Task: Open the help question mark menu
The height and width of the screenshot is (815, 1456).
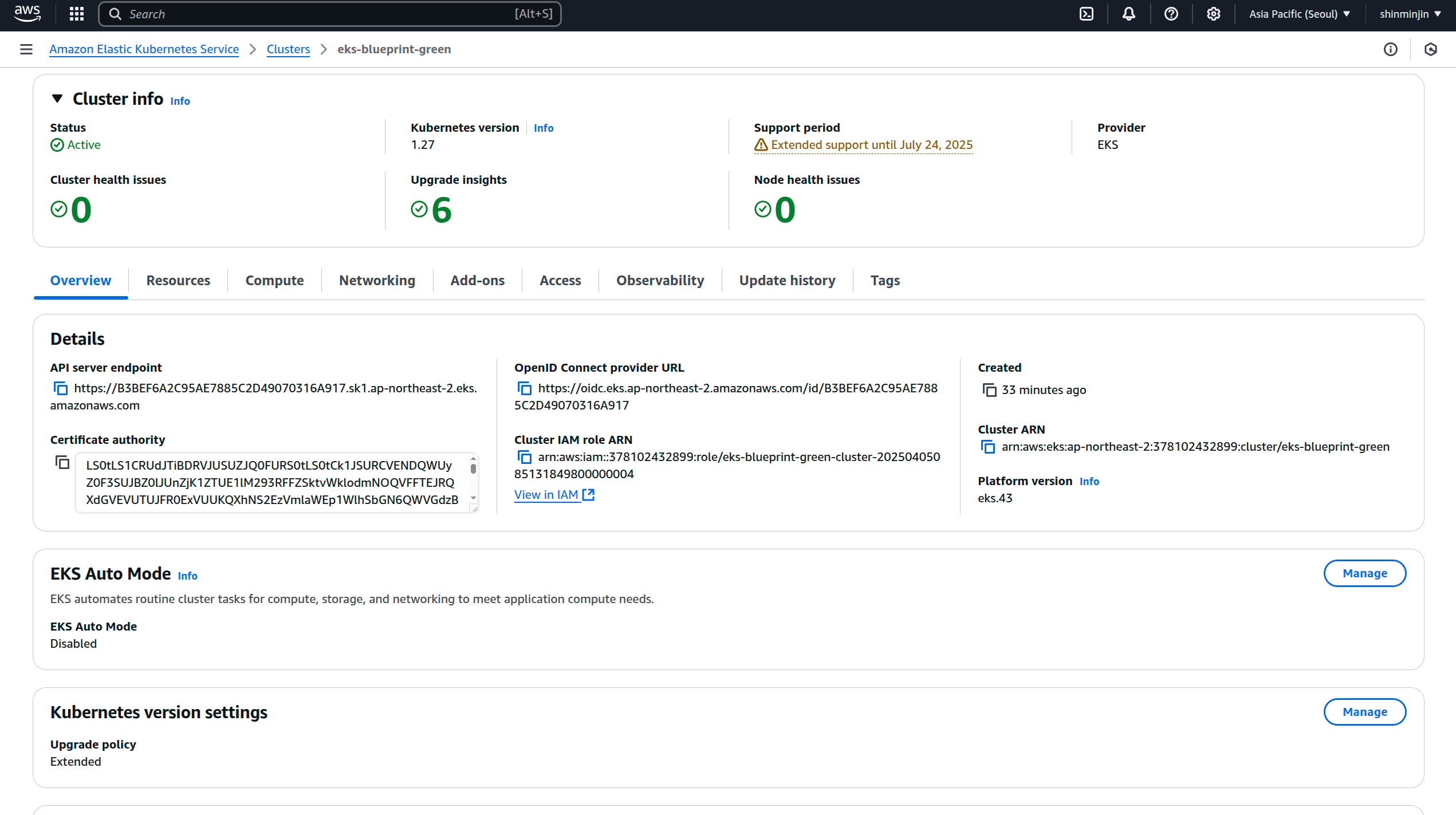Action: coord(1171,14)
